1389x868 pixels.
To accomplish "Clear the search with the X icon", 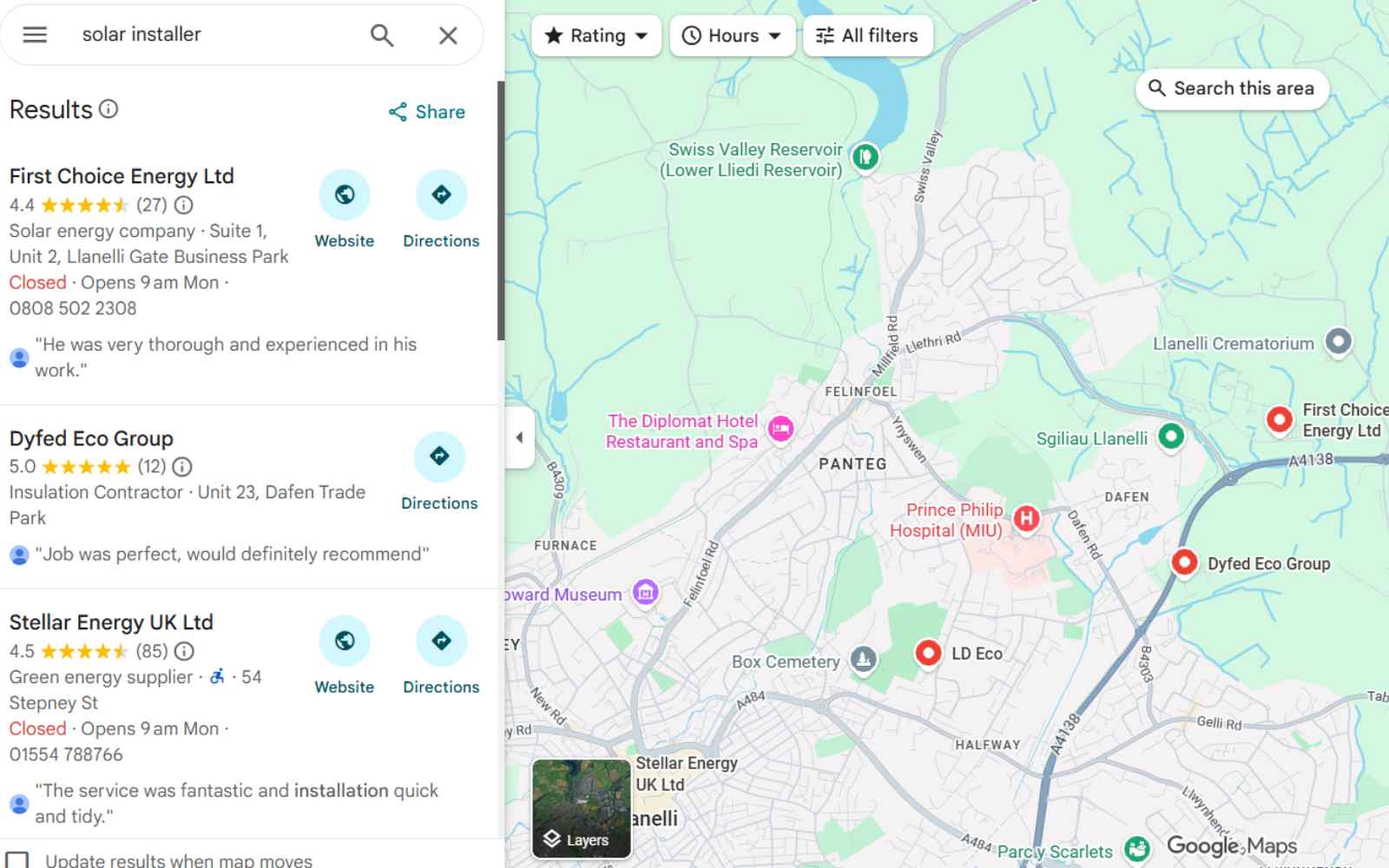I will [447, 35].
